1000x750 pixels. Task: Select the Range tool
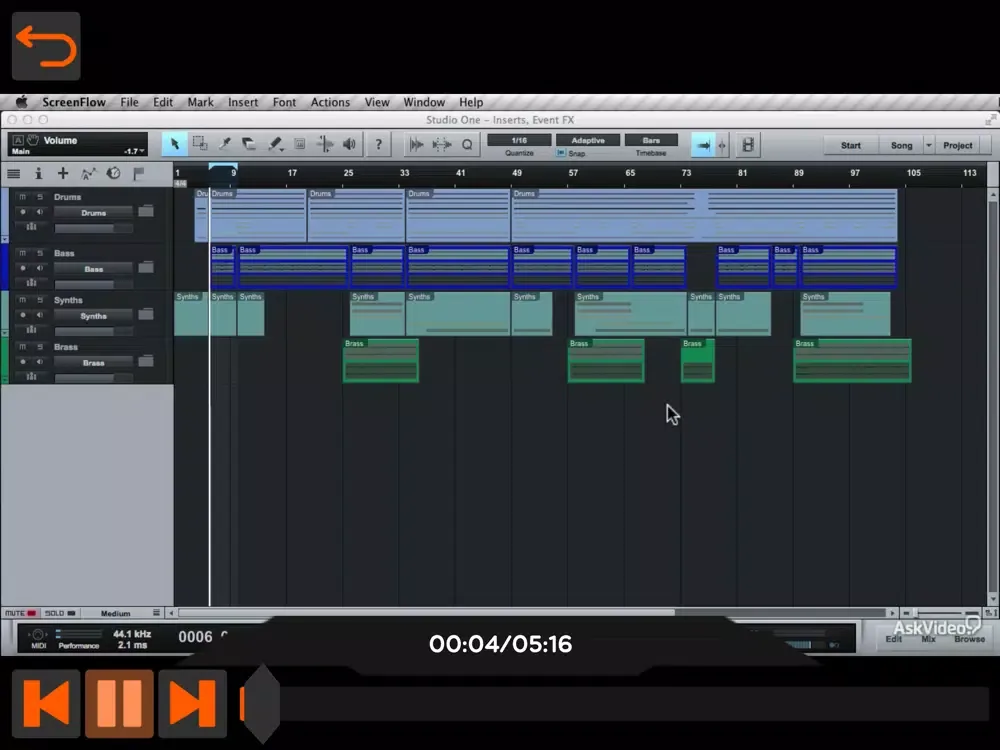pyautogui.click(x=200, y=144)
